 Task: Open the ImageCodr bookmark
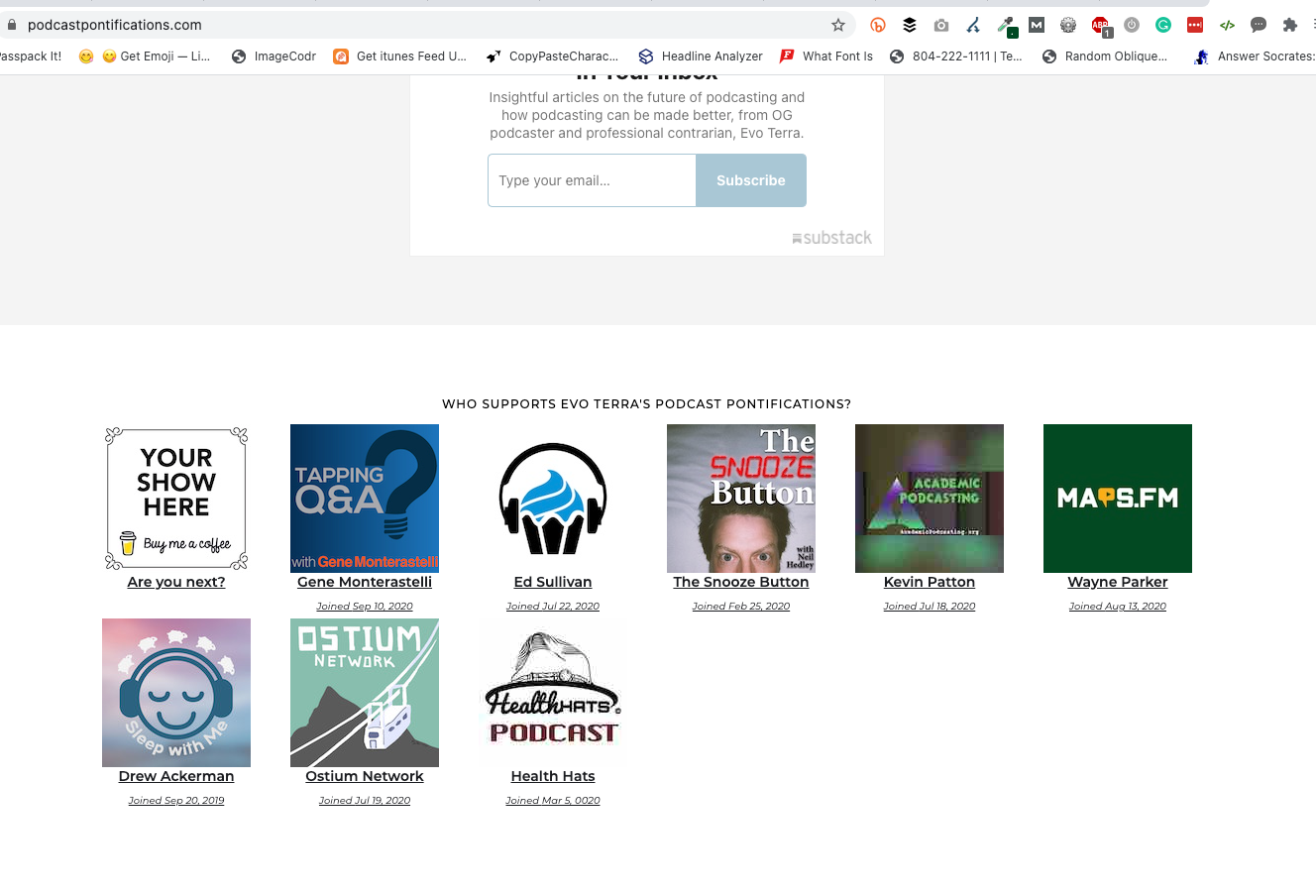[274, 56]
